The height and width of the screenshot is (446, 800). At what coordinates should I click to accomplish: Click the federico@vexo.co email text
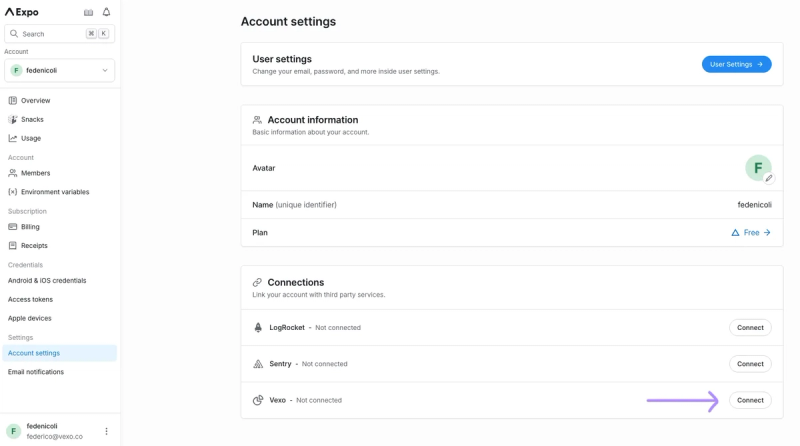click(x=55, y=437)
